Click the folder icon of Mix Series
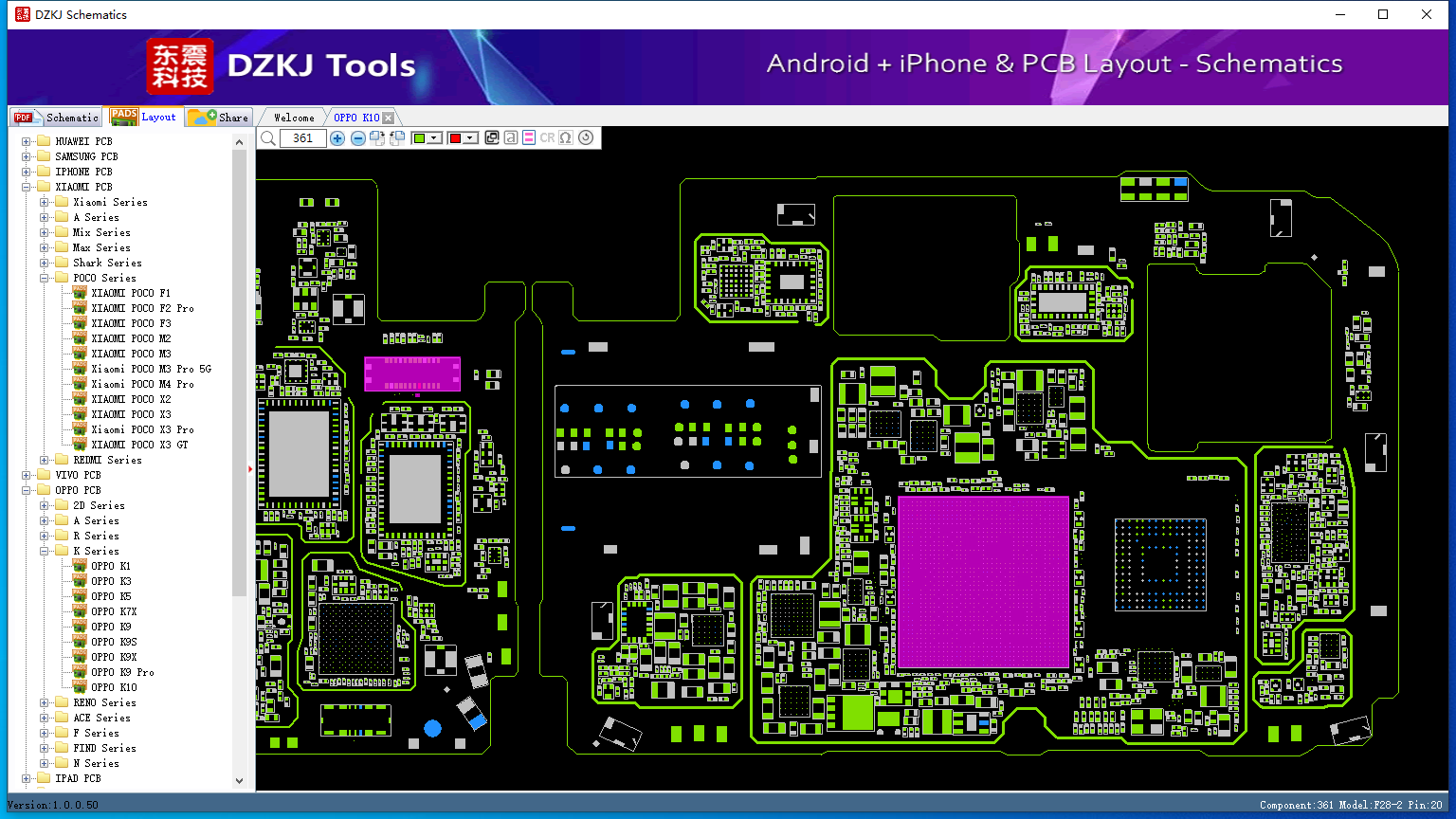 (x=62, y=232)
